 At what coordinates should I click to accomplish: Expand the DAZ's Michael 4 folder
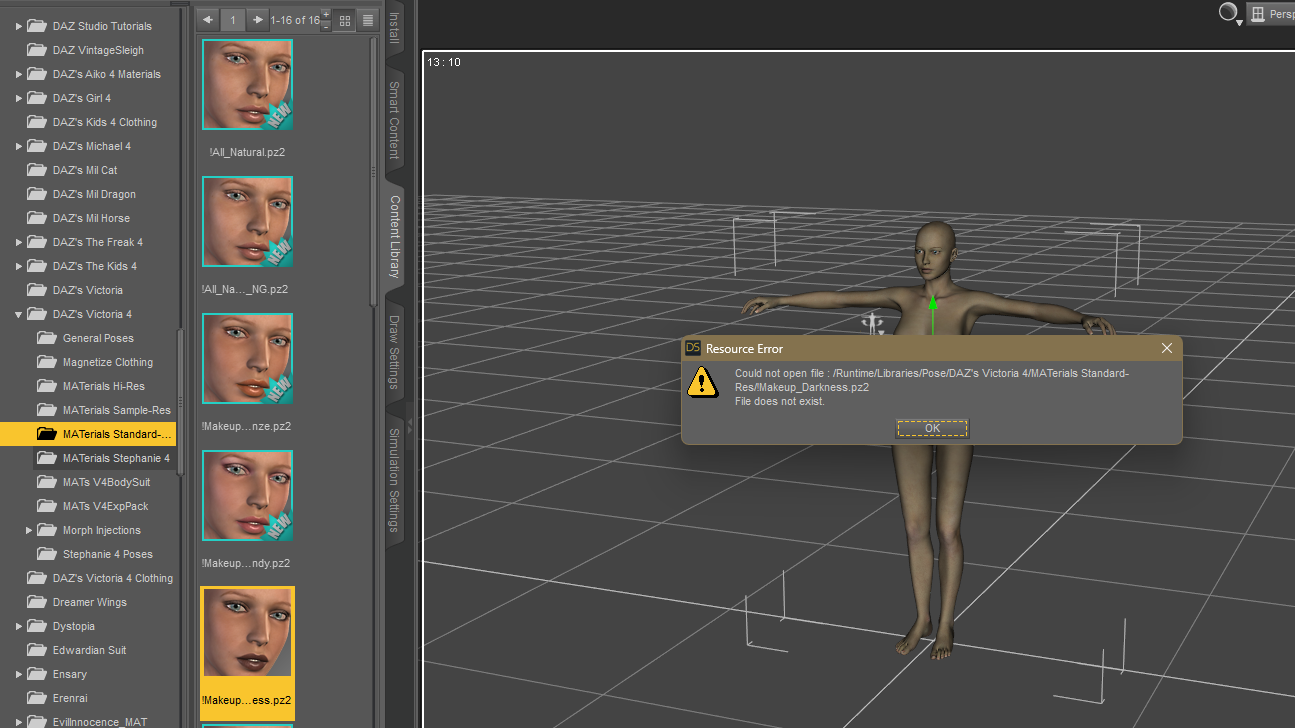[19, 146]
